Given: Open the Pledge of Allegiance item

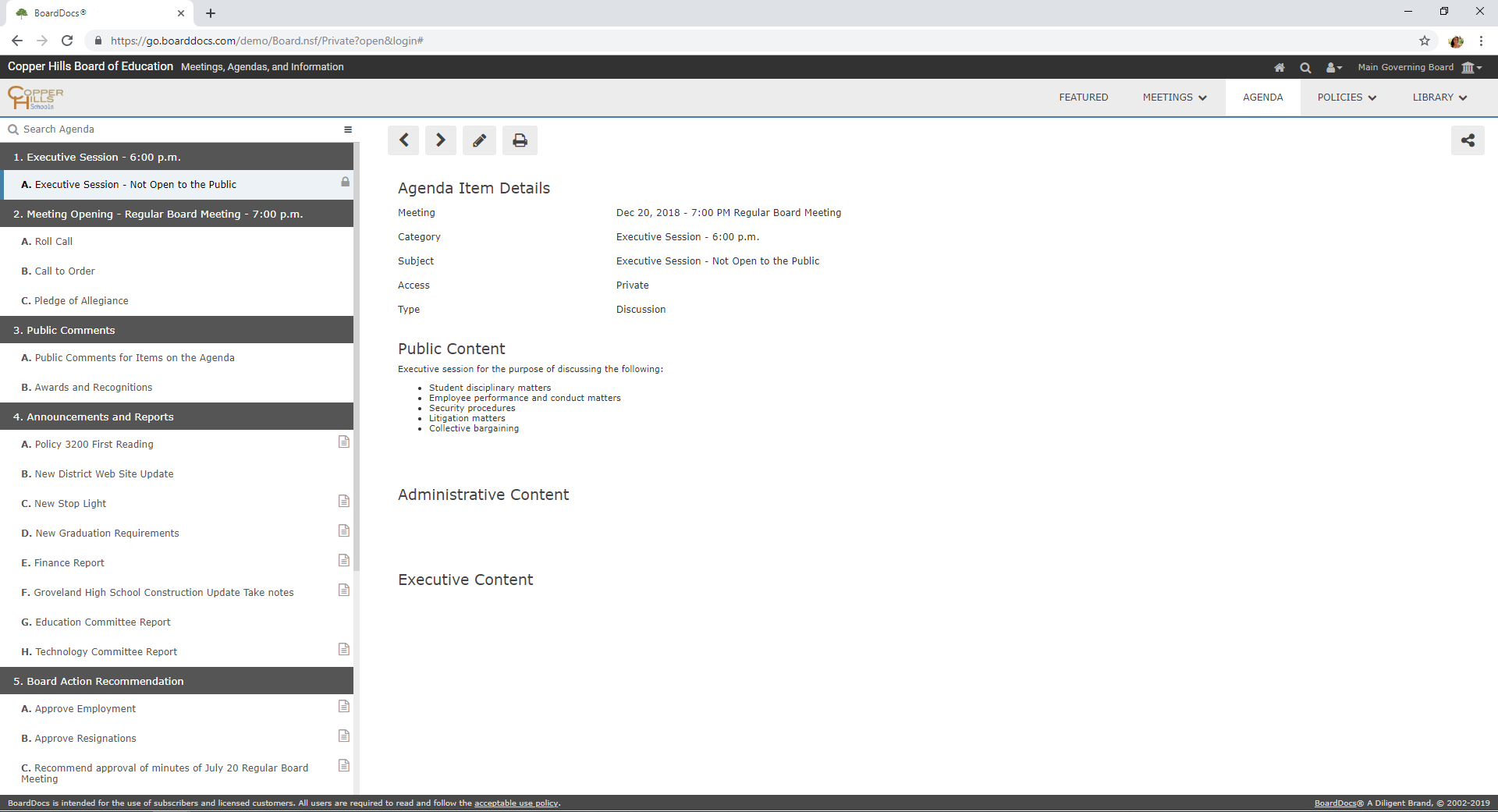Looking at the screenshot, I should point(176,301).
